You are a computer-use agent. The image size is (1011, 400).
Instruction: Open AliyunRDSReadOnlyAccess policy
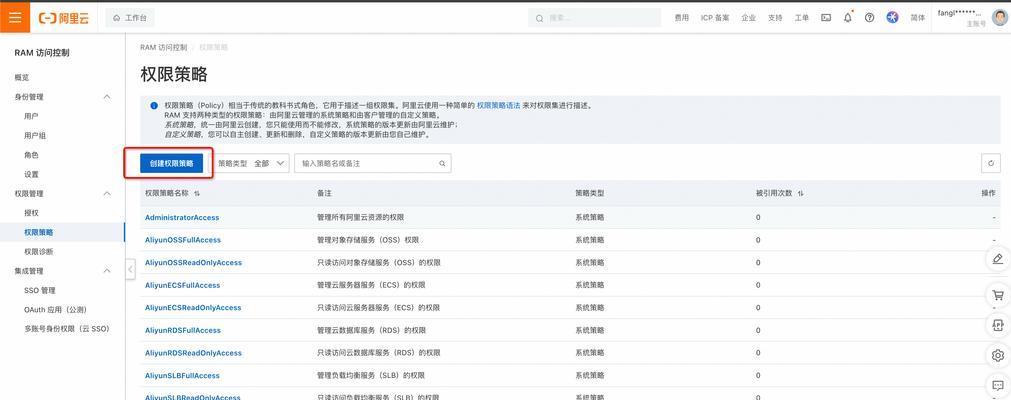tap(193, 353)
